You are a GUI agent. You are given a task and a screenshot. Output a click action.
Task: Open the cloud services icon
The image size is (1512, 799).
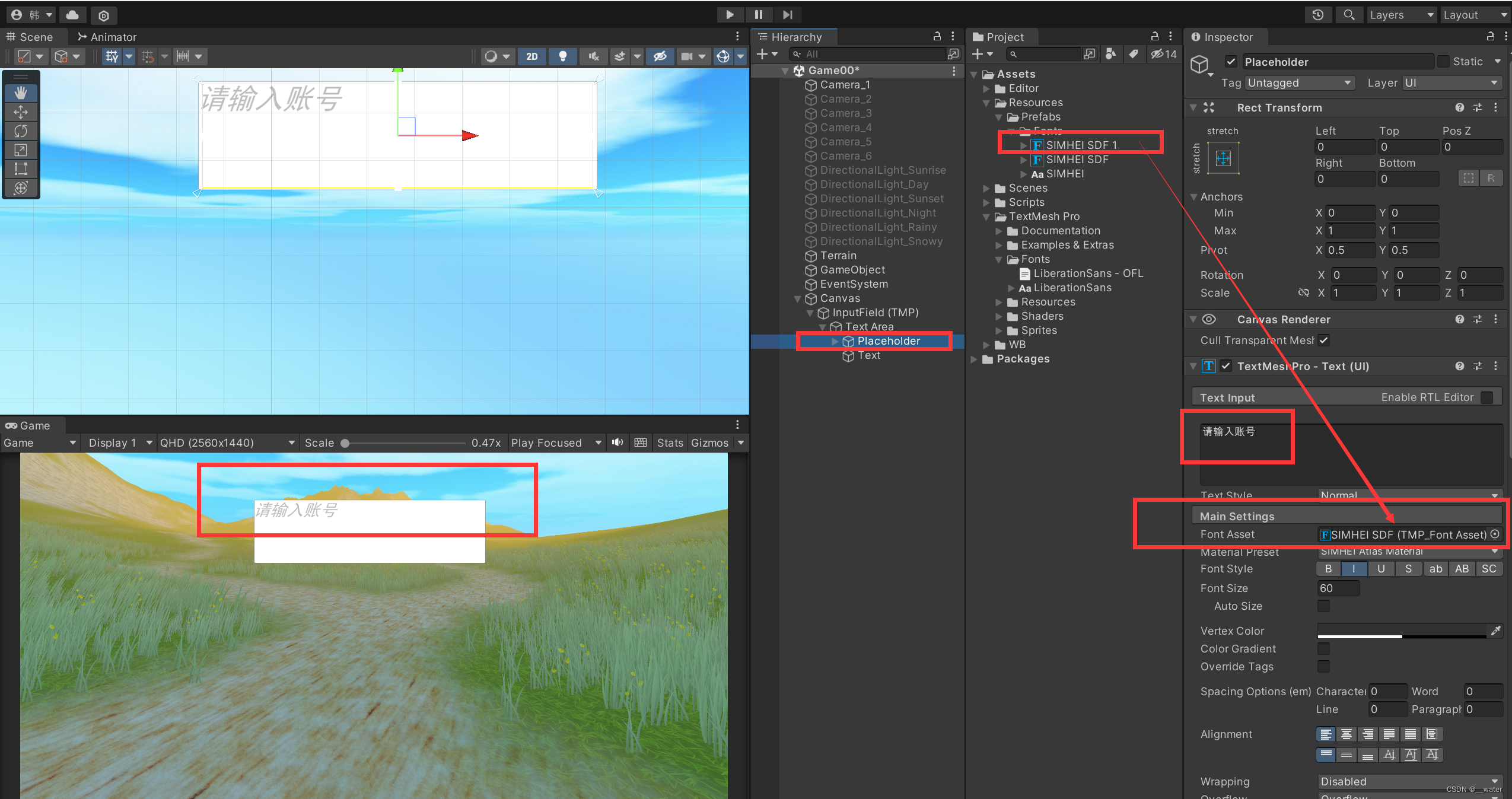(72, 15)
